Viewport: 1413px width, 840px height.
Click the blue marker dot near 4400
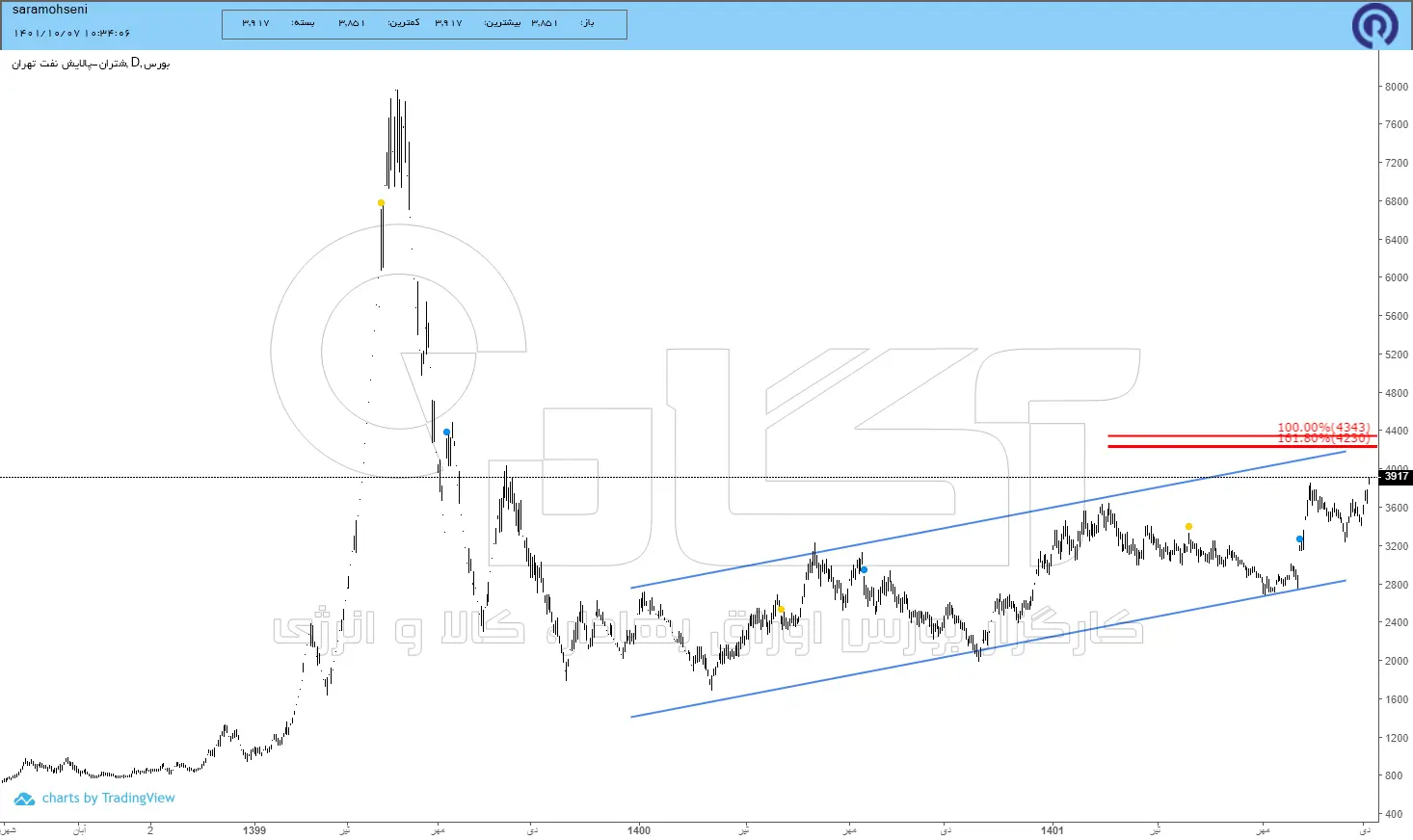tap(446, 433)
